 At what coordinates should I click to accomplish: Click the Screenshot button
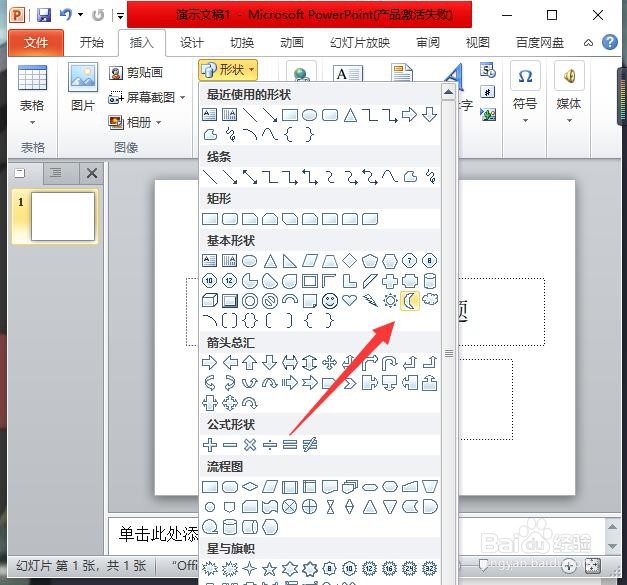pyautogui.click(x=142, y=97)
